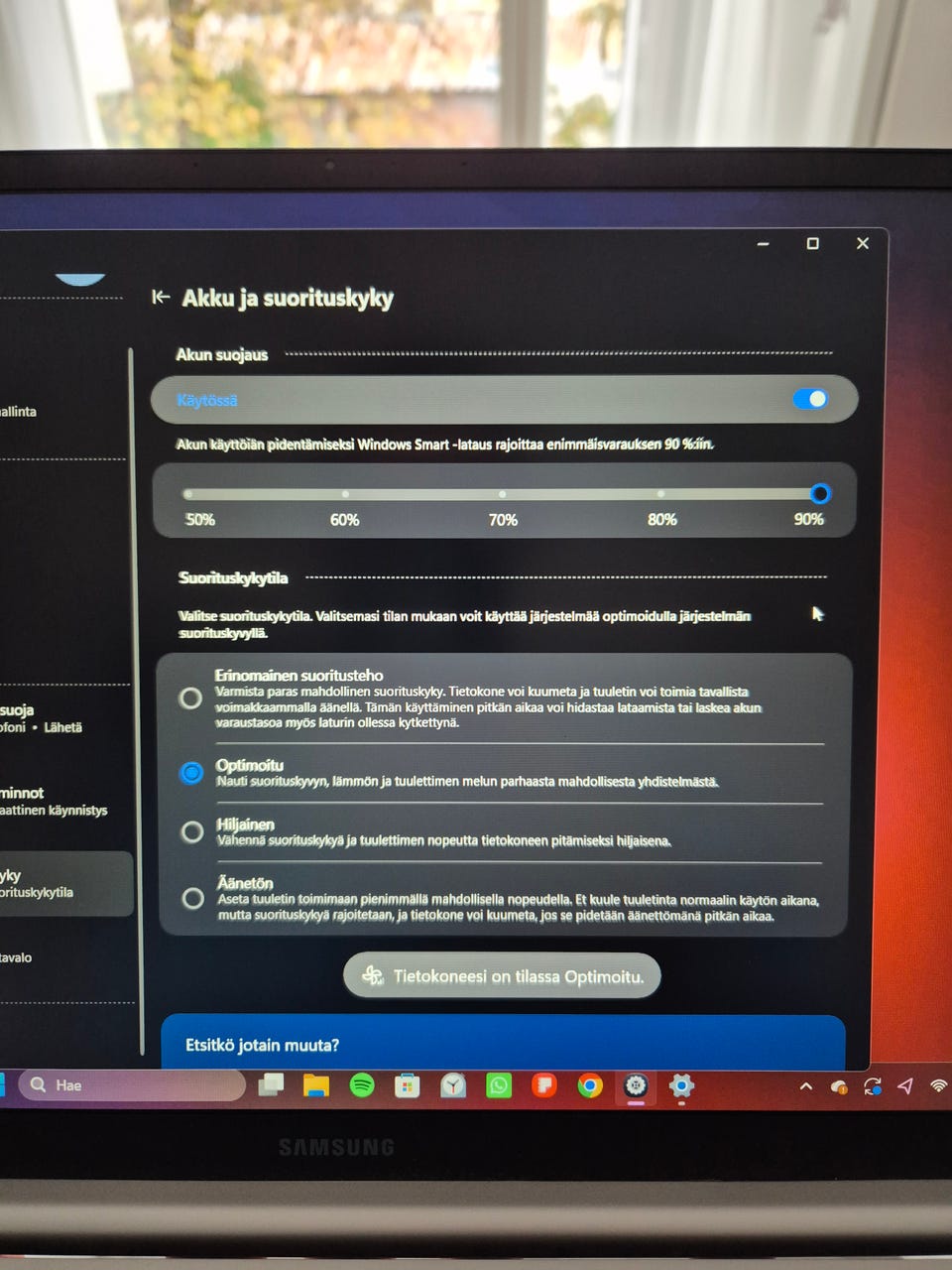Open the Etsitkö jotain muuta? panel
Viewport: 952px width, 1270px height.
point(503,1043)
